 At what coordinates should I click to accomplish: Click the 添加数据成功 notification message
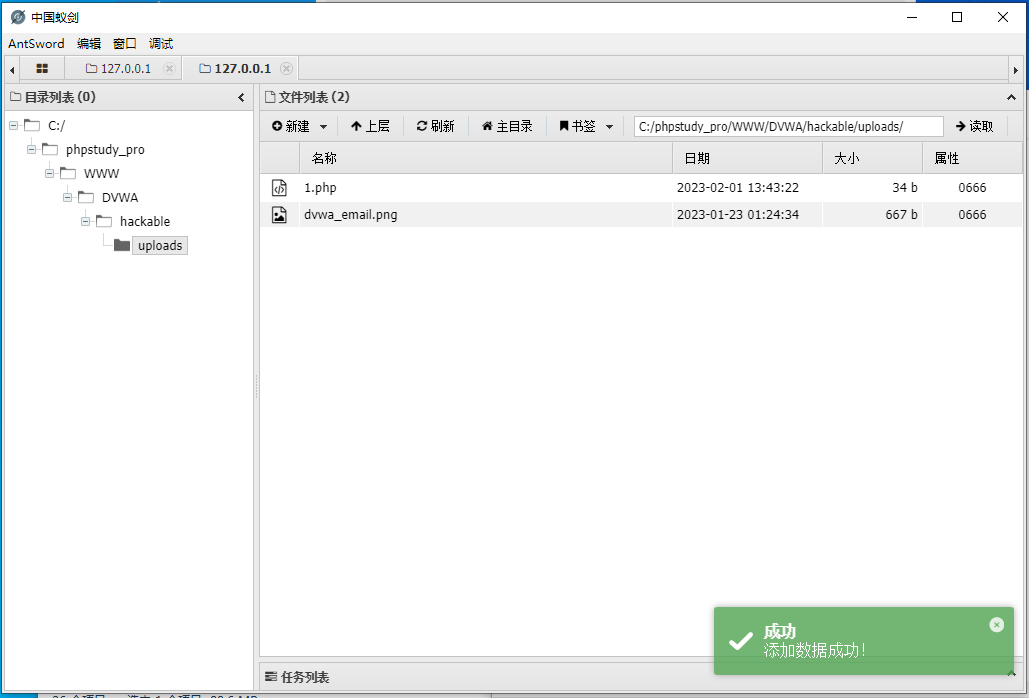(x=814, y=650)
